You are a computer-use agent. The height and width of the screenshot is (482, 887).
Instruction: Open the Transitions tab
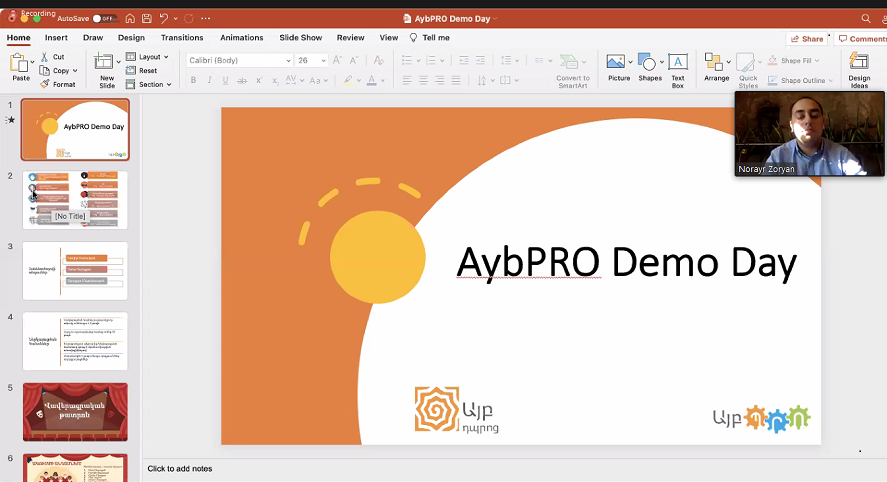pos(182,37)
